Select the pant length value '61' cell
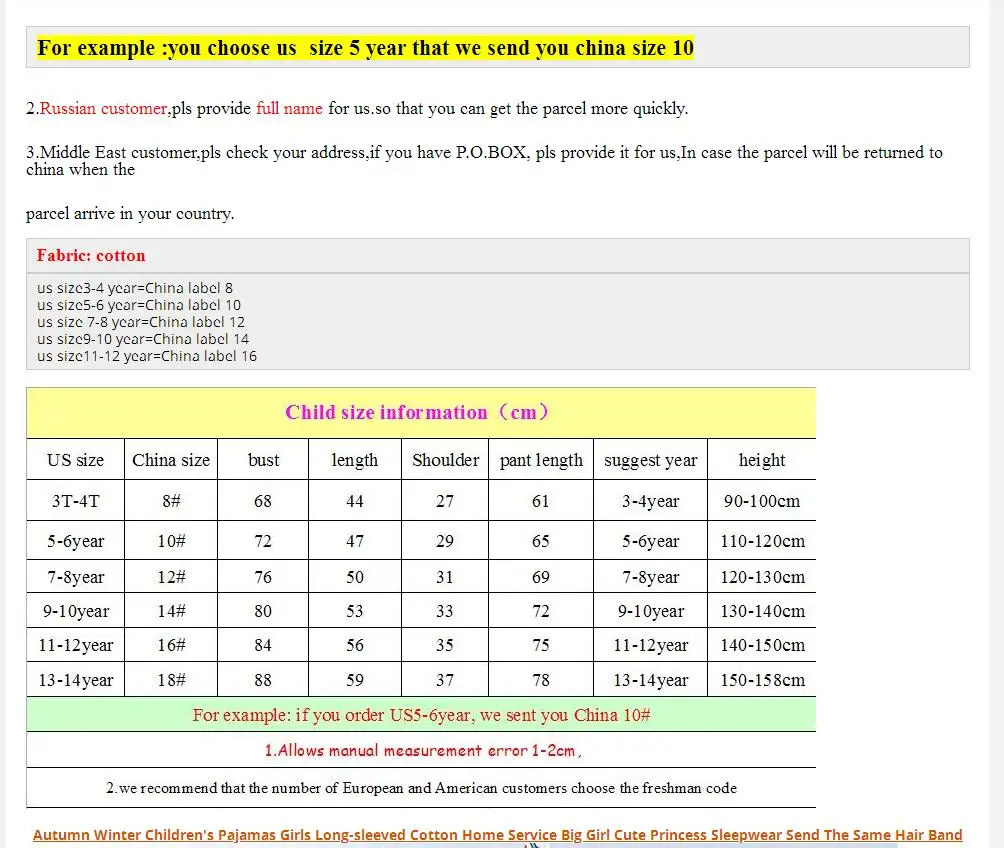Viewport: 1004px width, 848px height. point(541,501)
